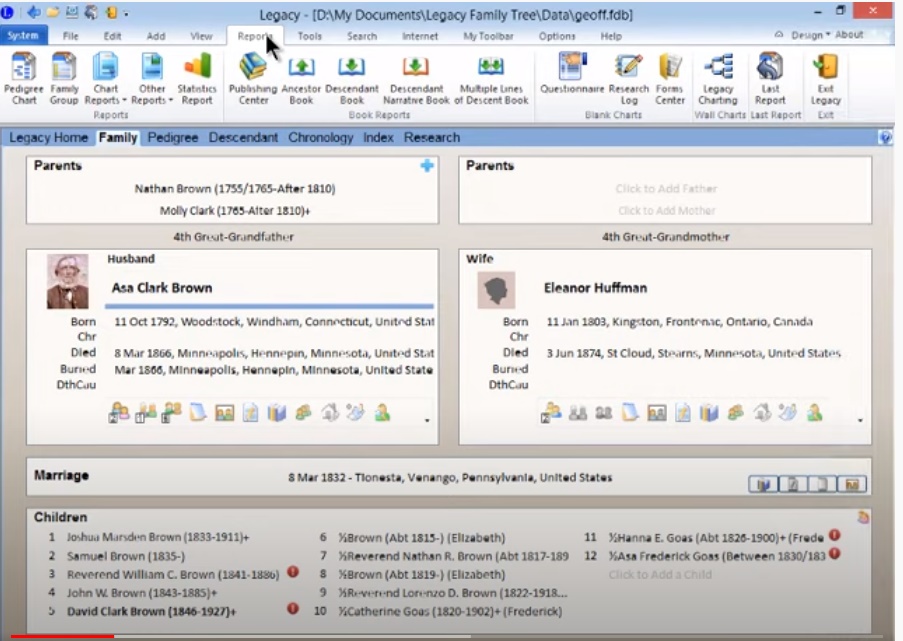This screenshot has height=641, width=903.
Task: Switch to the Tools ribbon tab
Action: [309, 36]
